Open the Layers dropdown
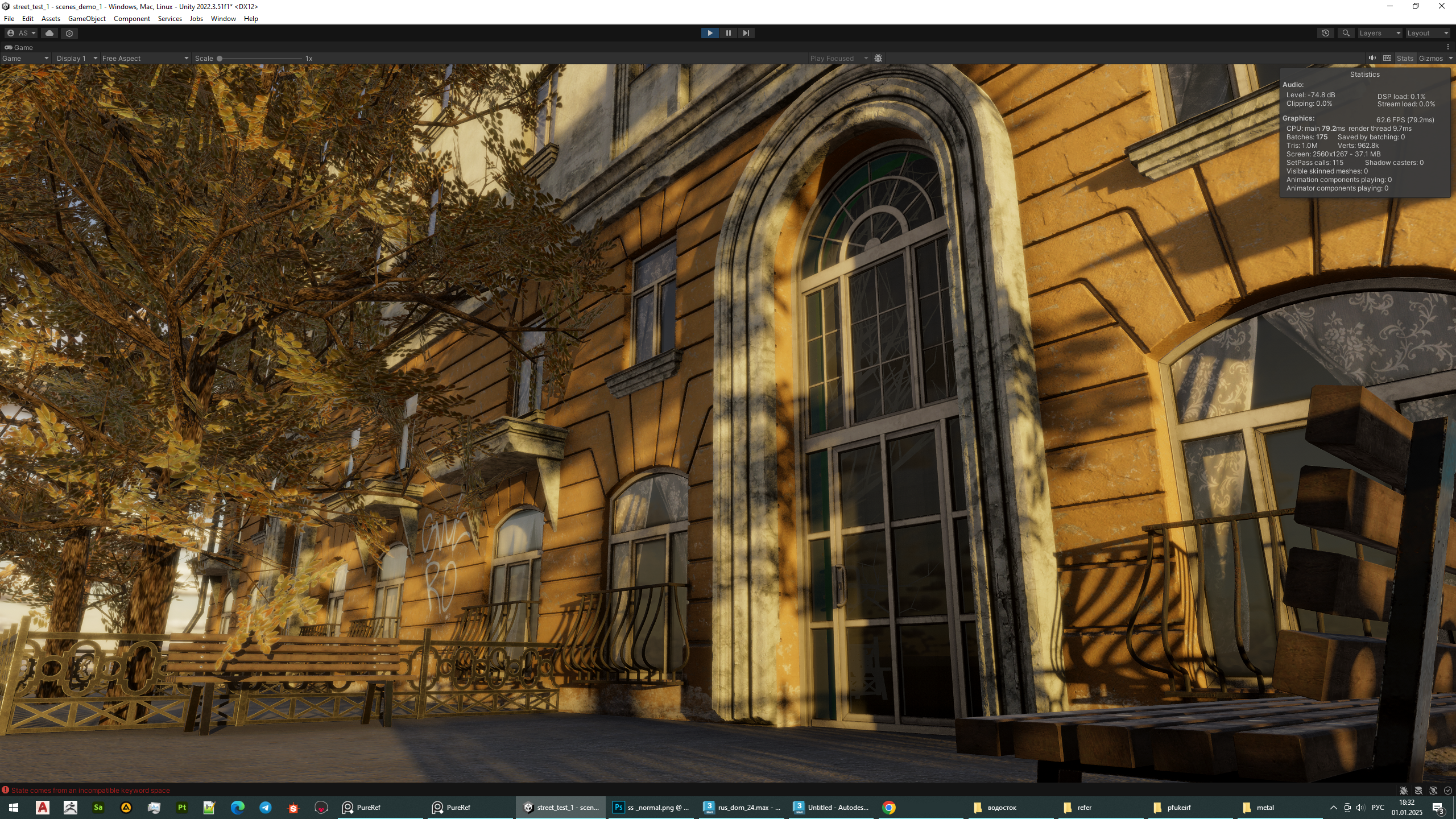Viewport: 1456px width, 819px height. point(1379,33)
